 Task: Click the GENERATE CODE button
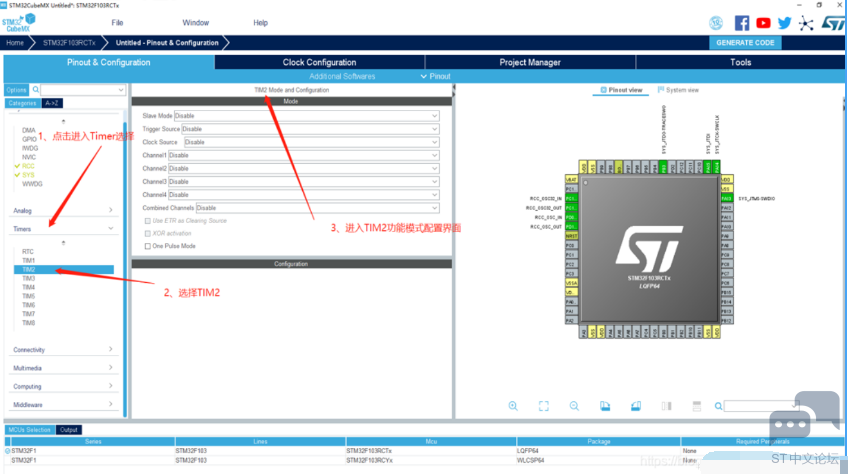(x=745, y=43)
